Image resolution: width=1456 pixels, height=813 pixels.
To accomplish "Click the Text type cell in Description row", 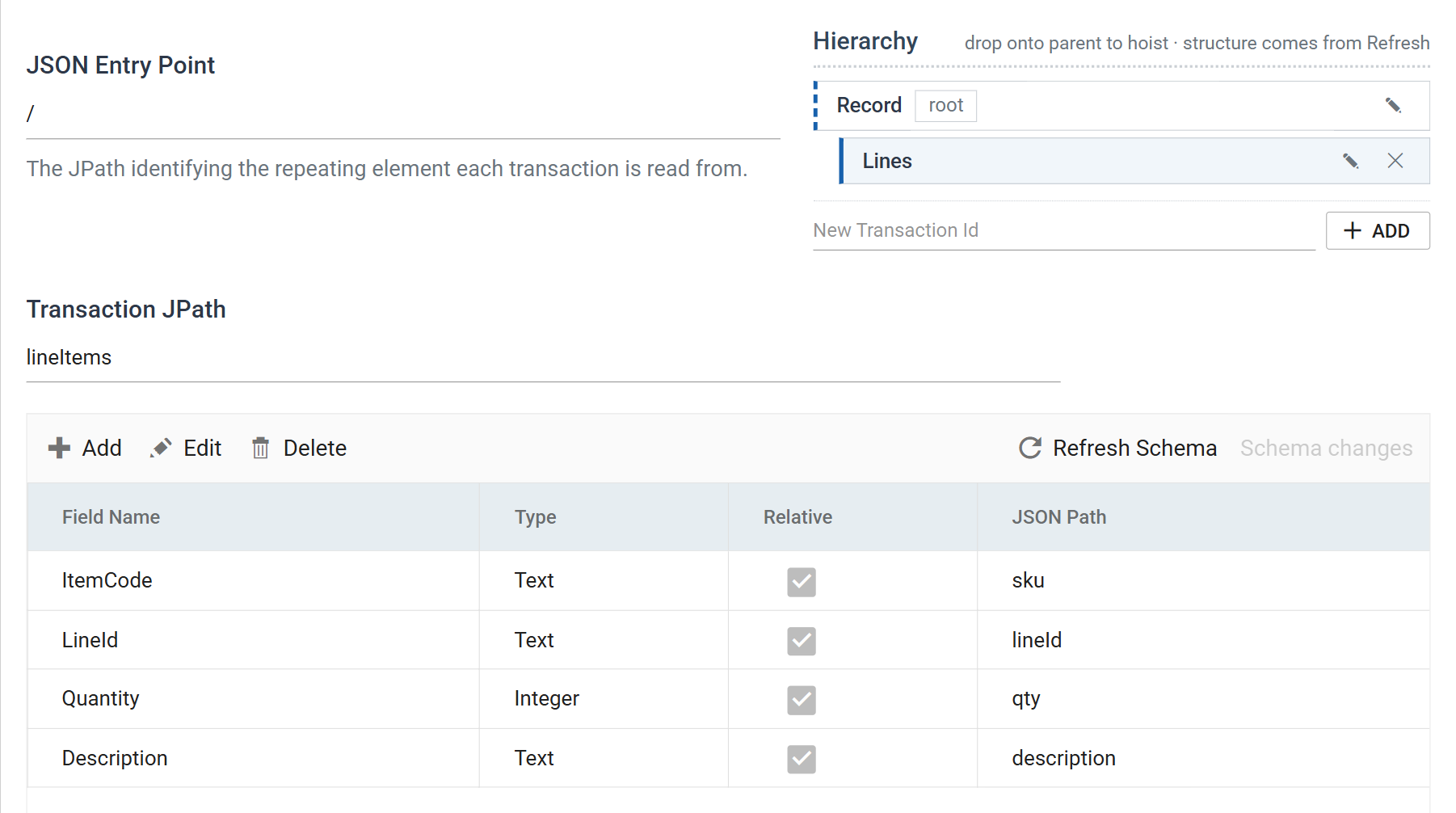I will 604,758.
